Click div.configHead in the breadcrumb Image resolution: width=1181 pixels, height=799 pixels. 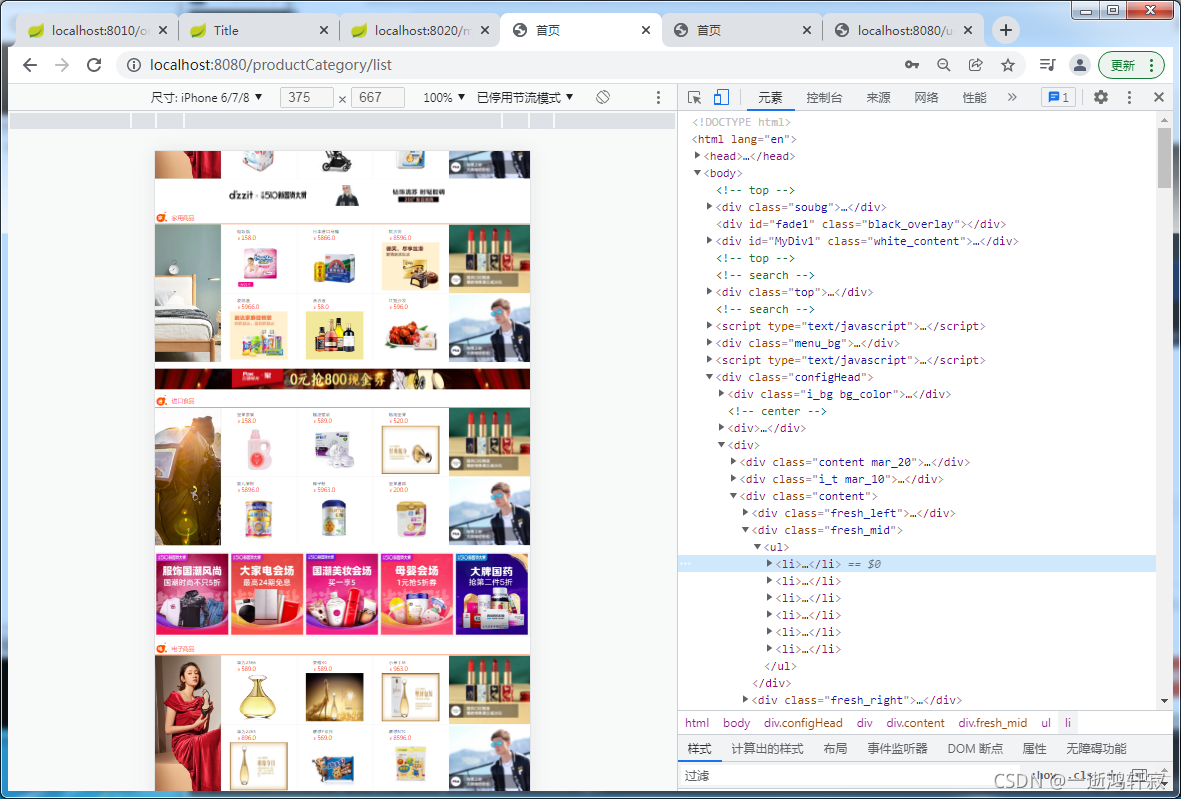click(x=804, y=723)
